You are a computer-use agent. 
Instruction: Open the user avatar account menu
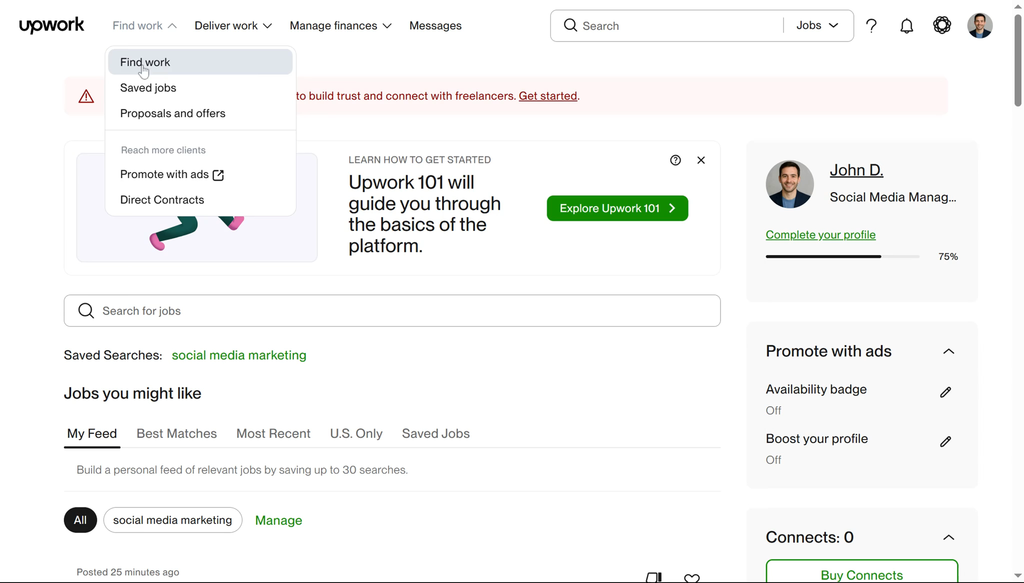tap(979, 26)
